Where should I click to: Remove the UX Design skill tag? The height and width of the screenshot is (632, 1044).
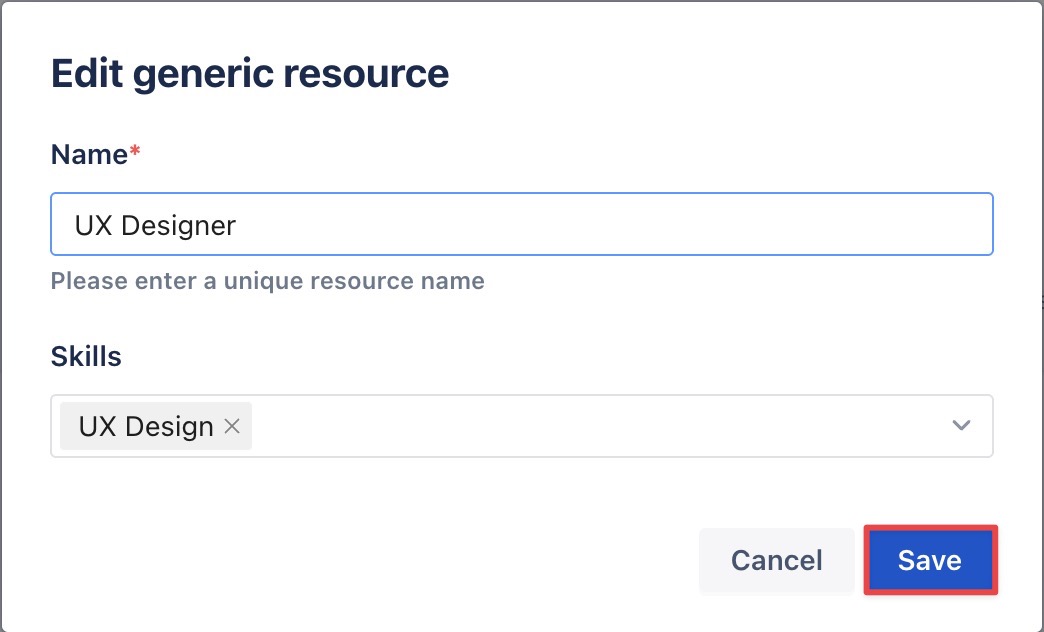pyautogui.click(x=232, y=426)
